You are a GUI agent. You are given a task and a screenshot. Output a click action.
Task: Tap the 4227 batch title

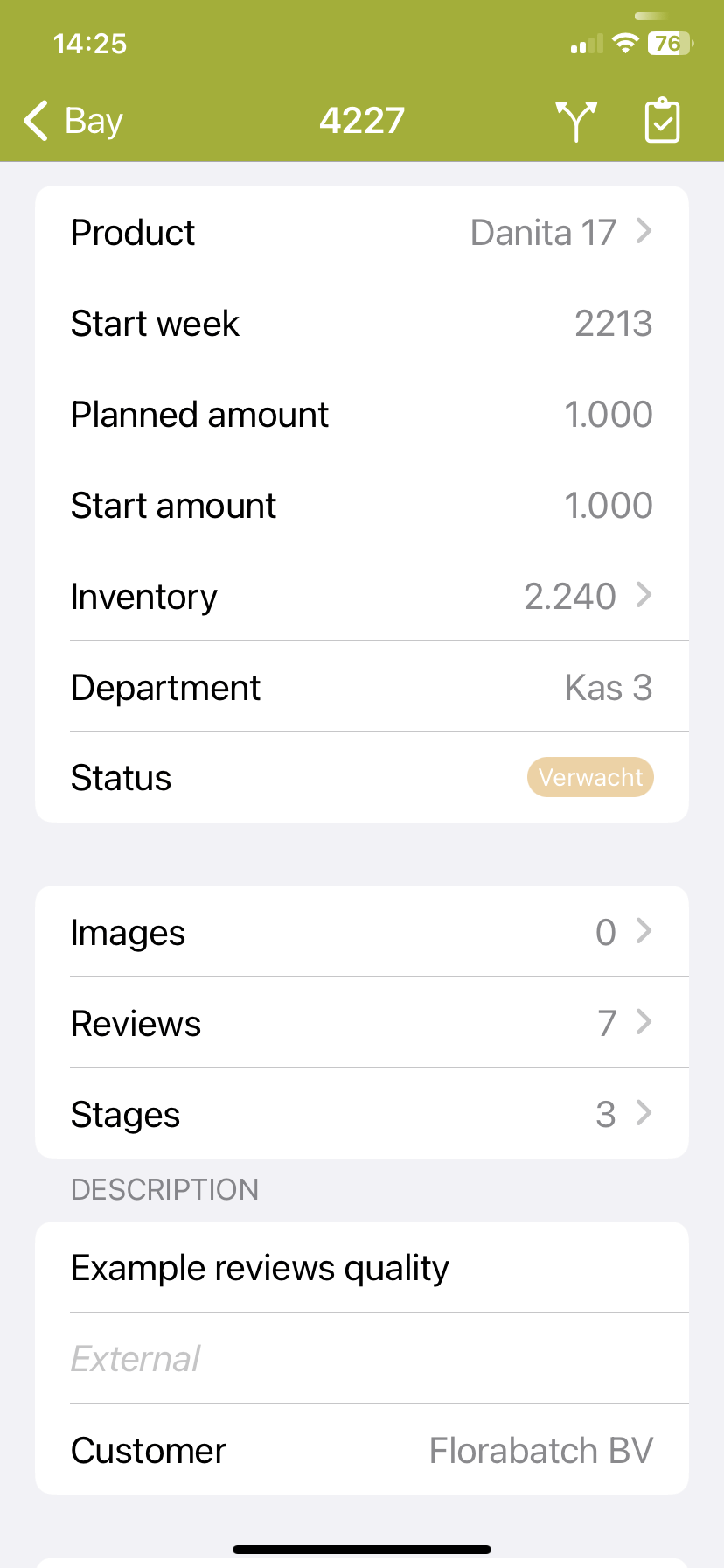pos(362,121)
